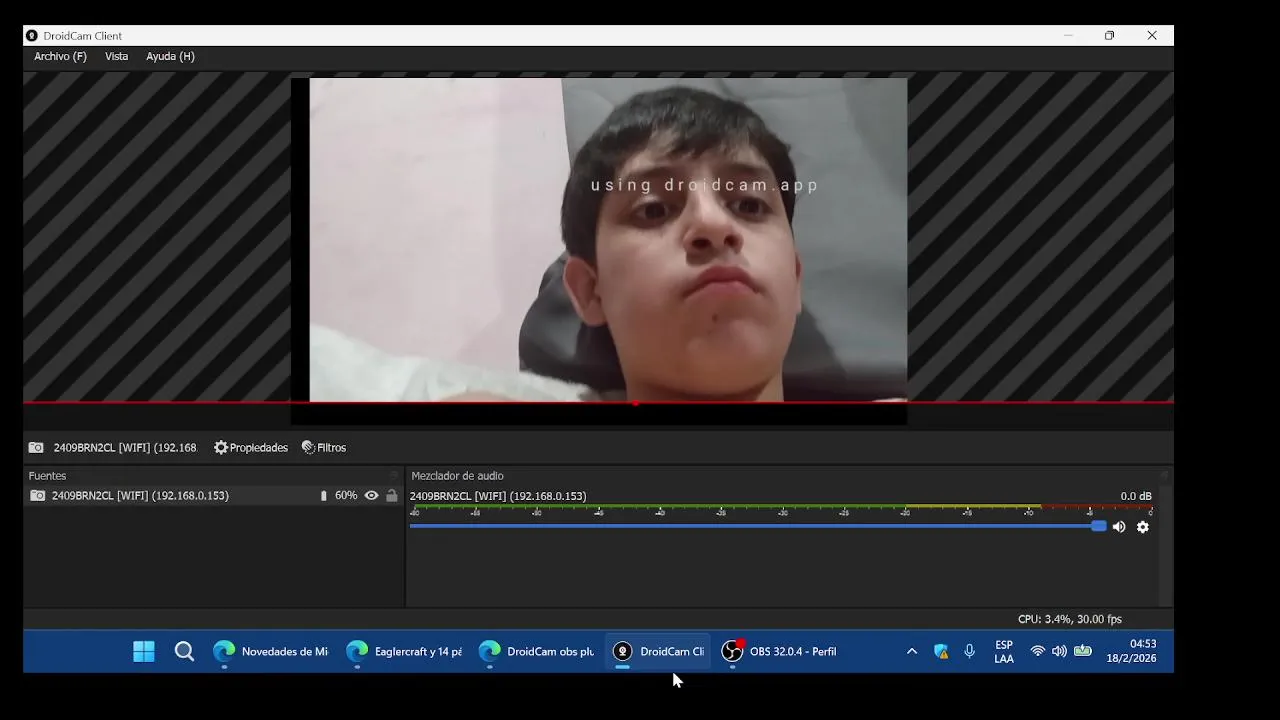Open the Ayuda (H) menu
1280x720 pixels.
click(x=170, y=56)
